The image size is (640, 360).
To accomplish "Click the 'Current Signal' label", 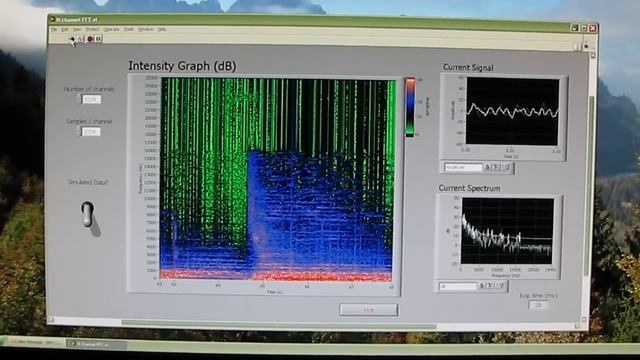I will pos(468,67).
